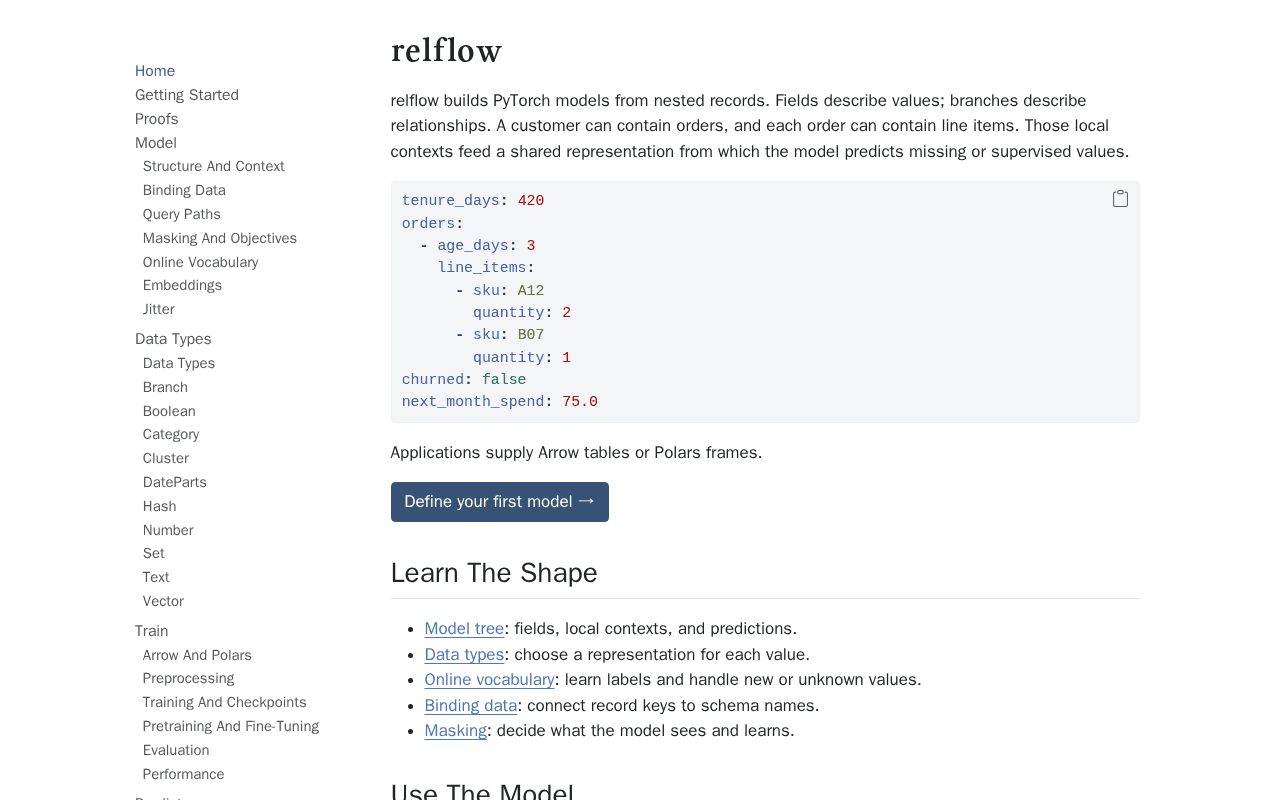This screenshot has height=800, width=1280.
Task: Open the Jitter page
Action: point(159,309)
